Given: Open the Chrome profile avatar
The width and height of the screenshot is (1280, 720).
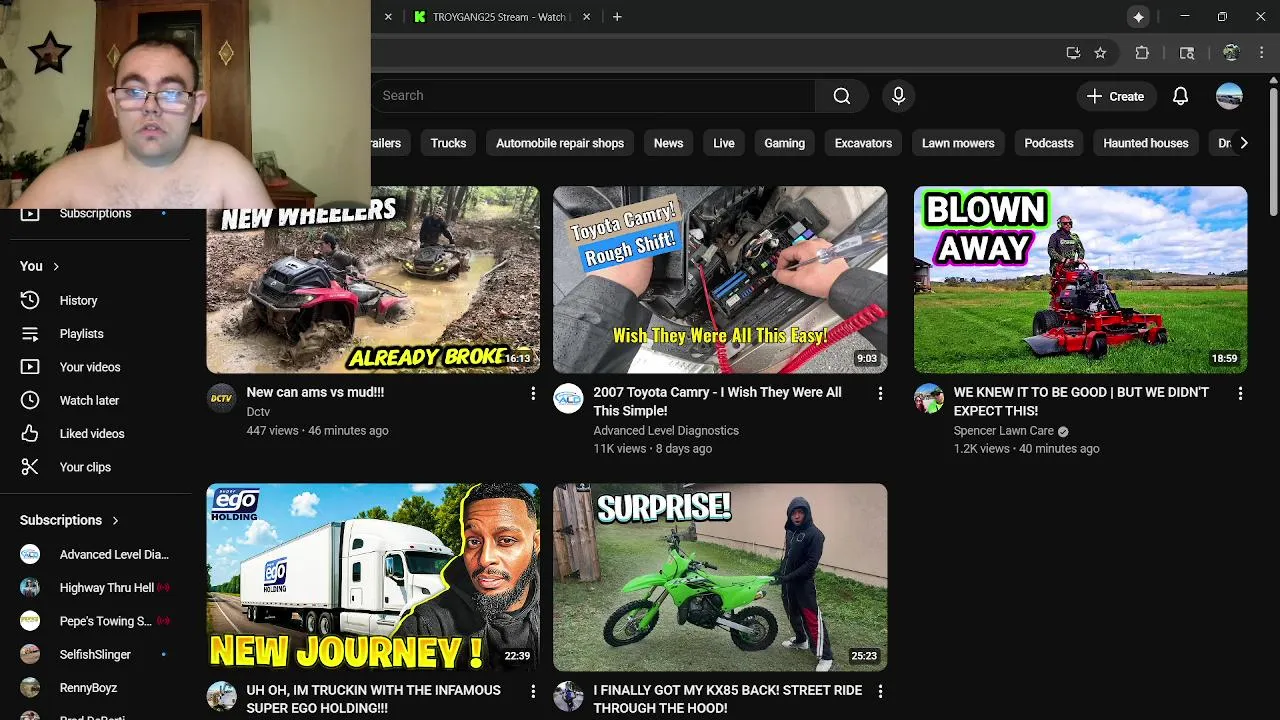Looking at the screenshot, I should pos(1231,53).
